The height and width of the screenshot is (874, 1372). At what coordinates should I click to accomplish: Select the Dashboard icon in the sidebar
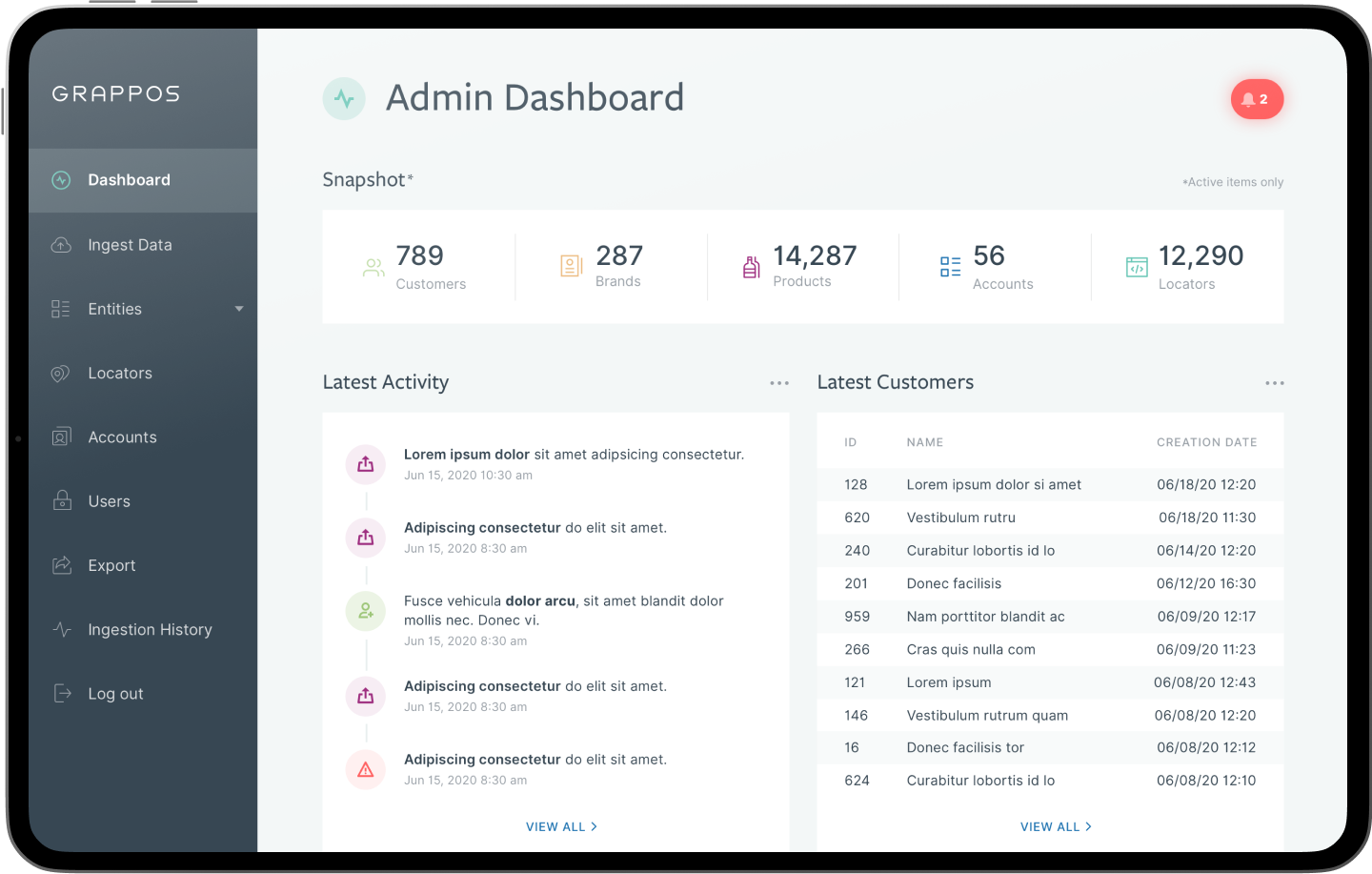click(61, 179)
